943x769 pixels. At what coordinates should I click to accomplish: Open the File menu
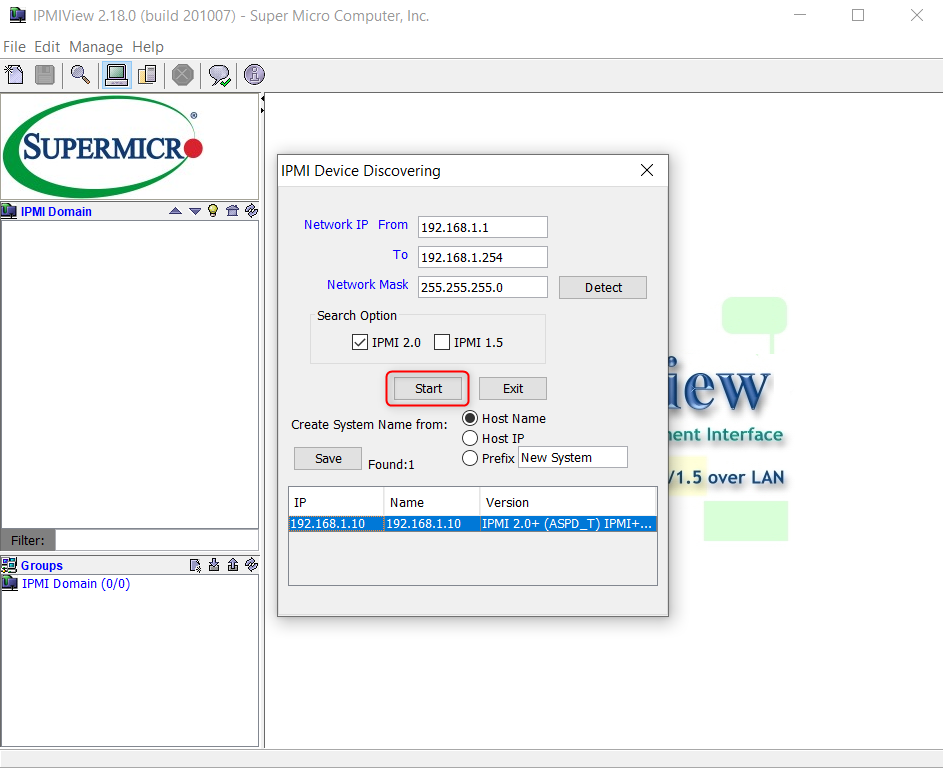14,47
